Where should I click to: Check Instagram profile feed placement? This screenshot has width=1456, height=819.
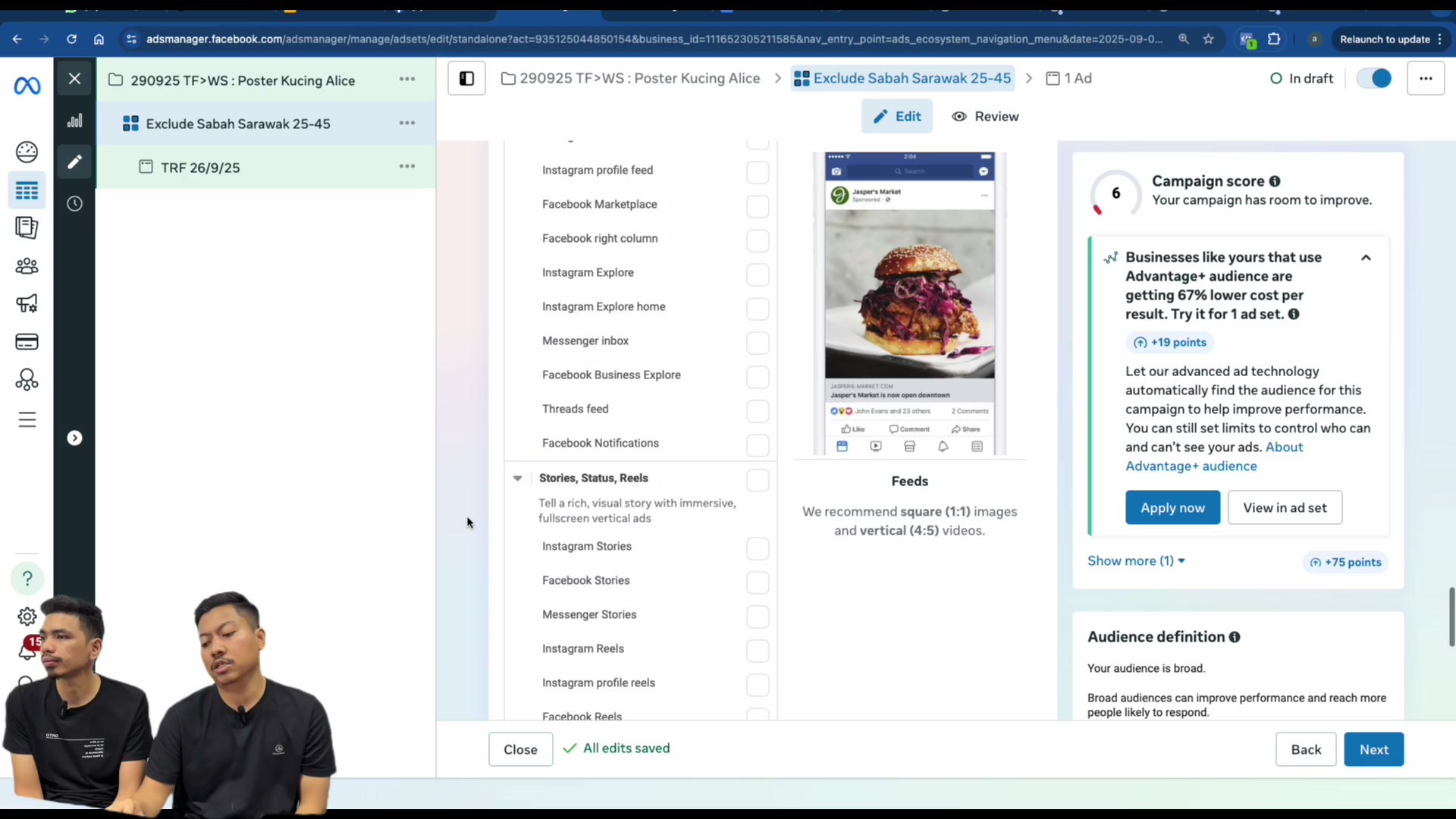coord(758,172)
